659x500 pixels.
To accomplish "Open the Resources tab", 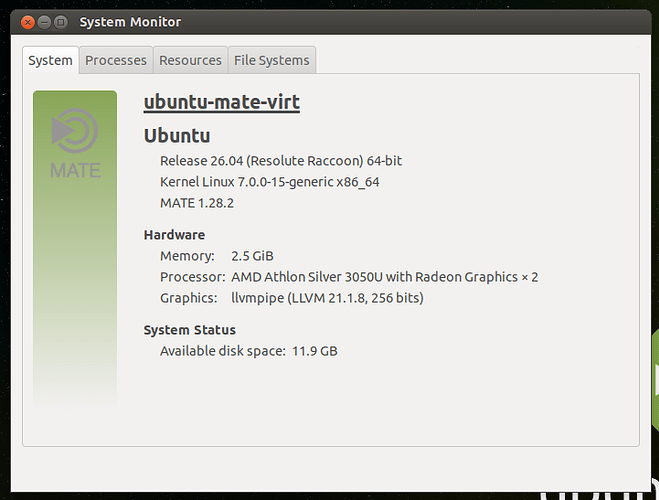I will pyautogui.click(x=190, y=60).
